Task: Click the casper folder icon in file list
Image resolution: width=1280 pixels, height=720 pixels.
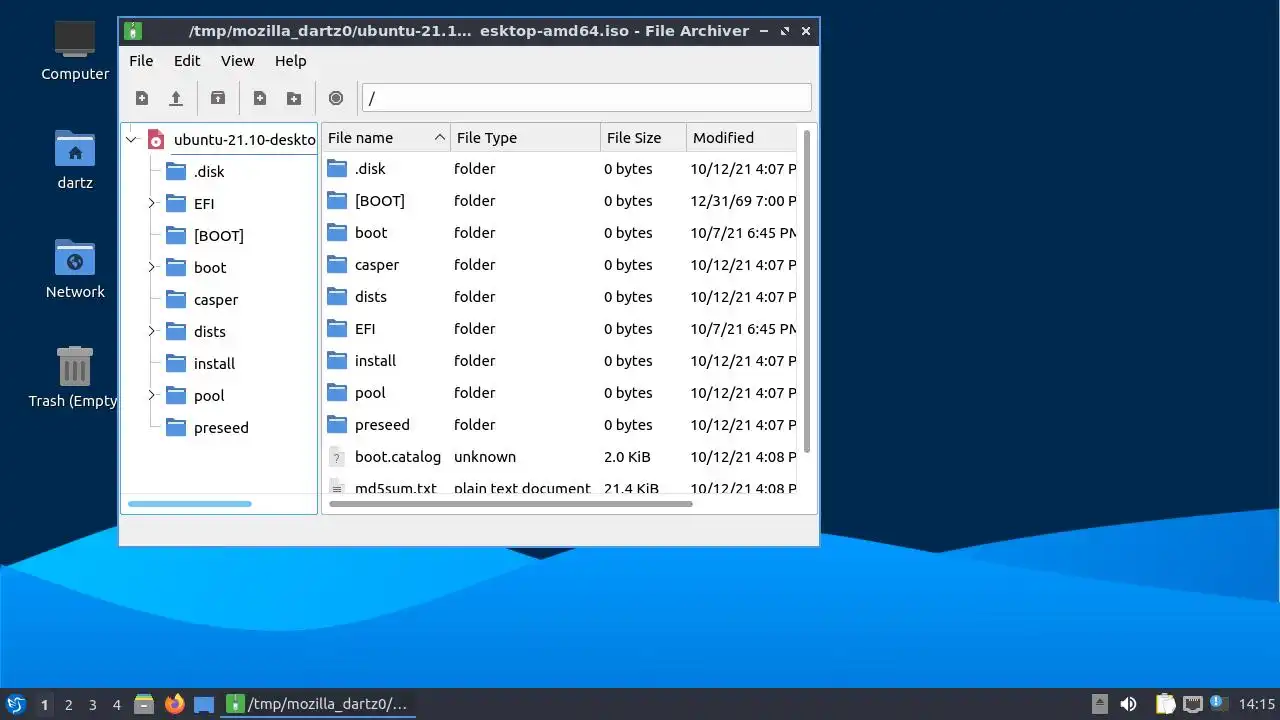Action: click(337, 265)
